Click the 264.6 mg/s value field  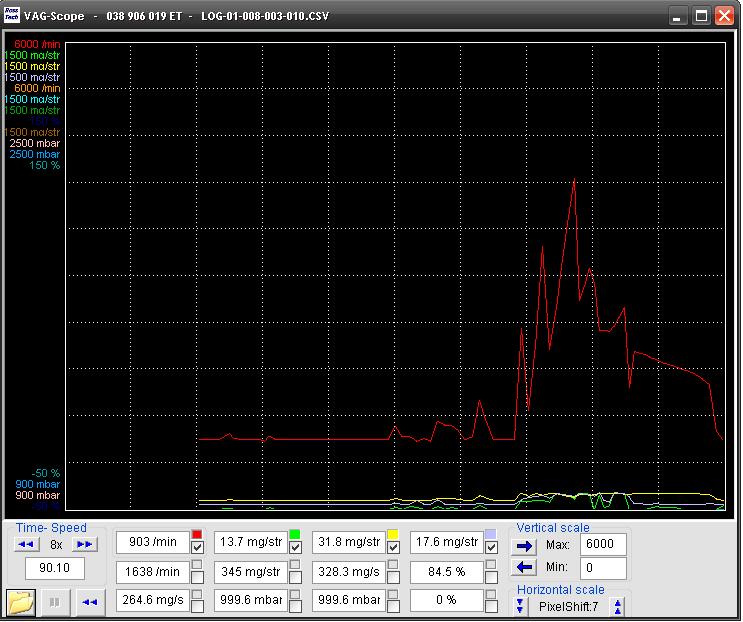153,600
